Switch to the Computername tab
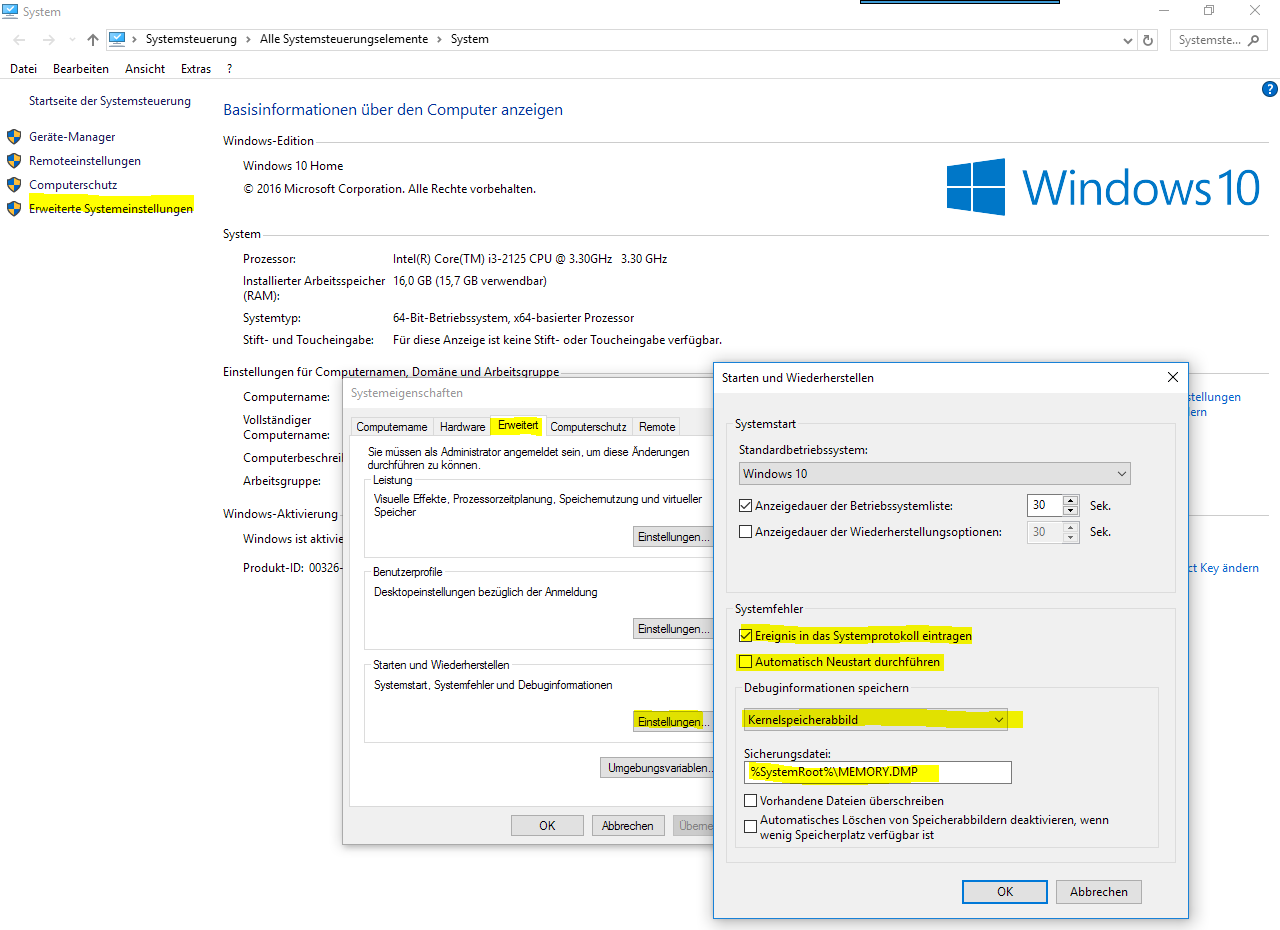 pos(392,427)
